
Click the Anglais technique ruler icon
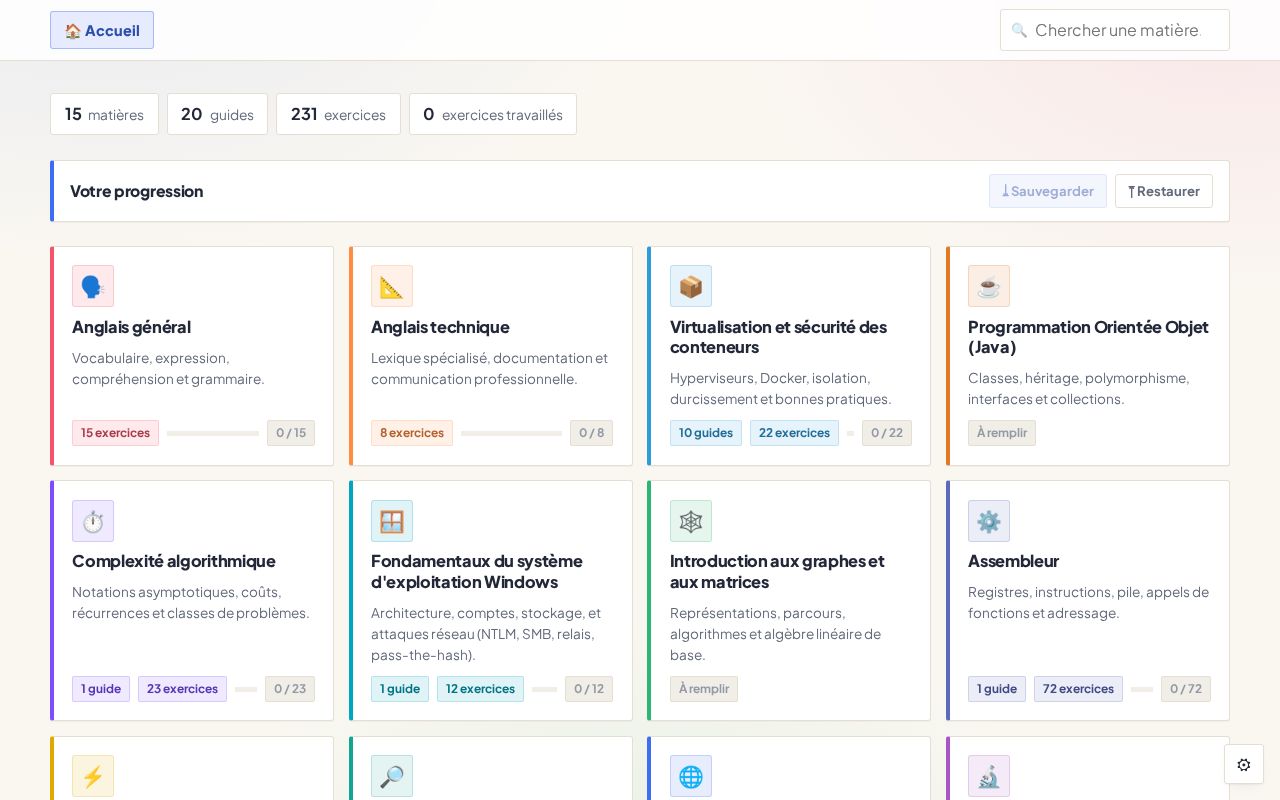coord(392,286)
